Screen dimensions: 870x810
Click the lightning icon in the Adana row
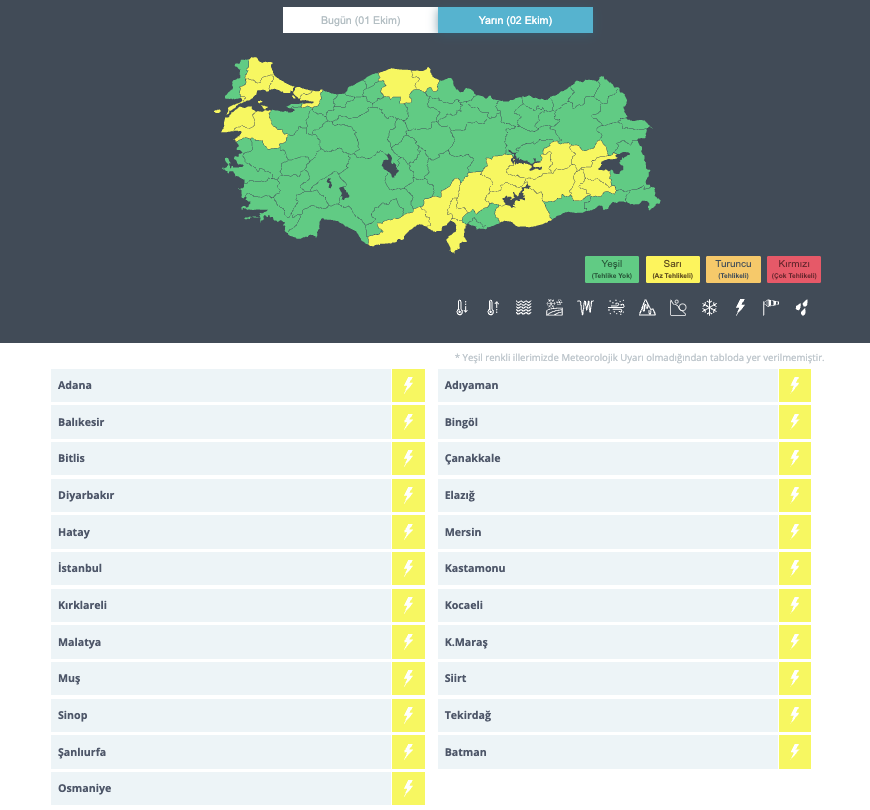(x=408, y=385)
